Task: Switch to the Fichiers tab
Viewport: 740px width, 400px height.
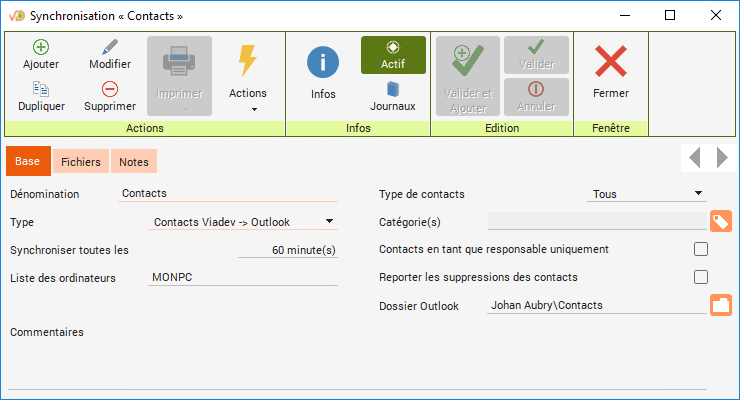Action: (80, 161)
